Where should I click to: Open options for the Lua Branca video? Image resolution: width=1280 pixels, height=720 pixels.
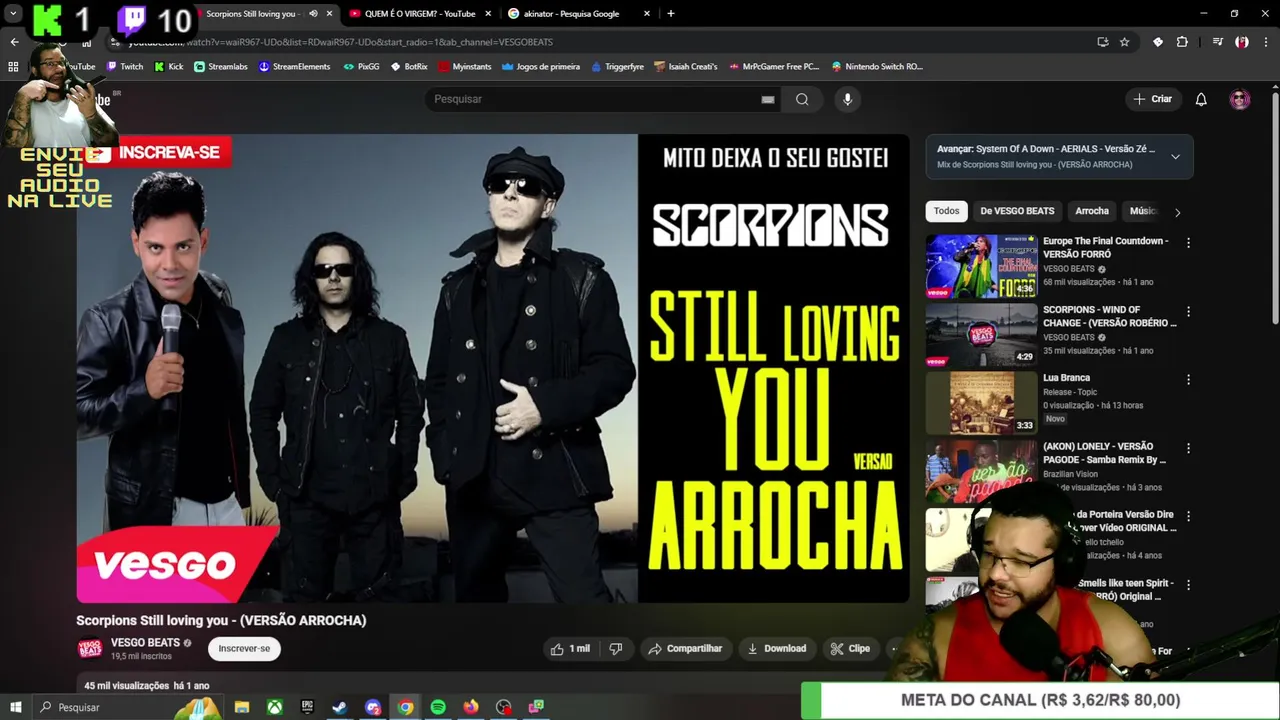[x=1188, y=380]
